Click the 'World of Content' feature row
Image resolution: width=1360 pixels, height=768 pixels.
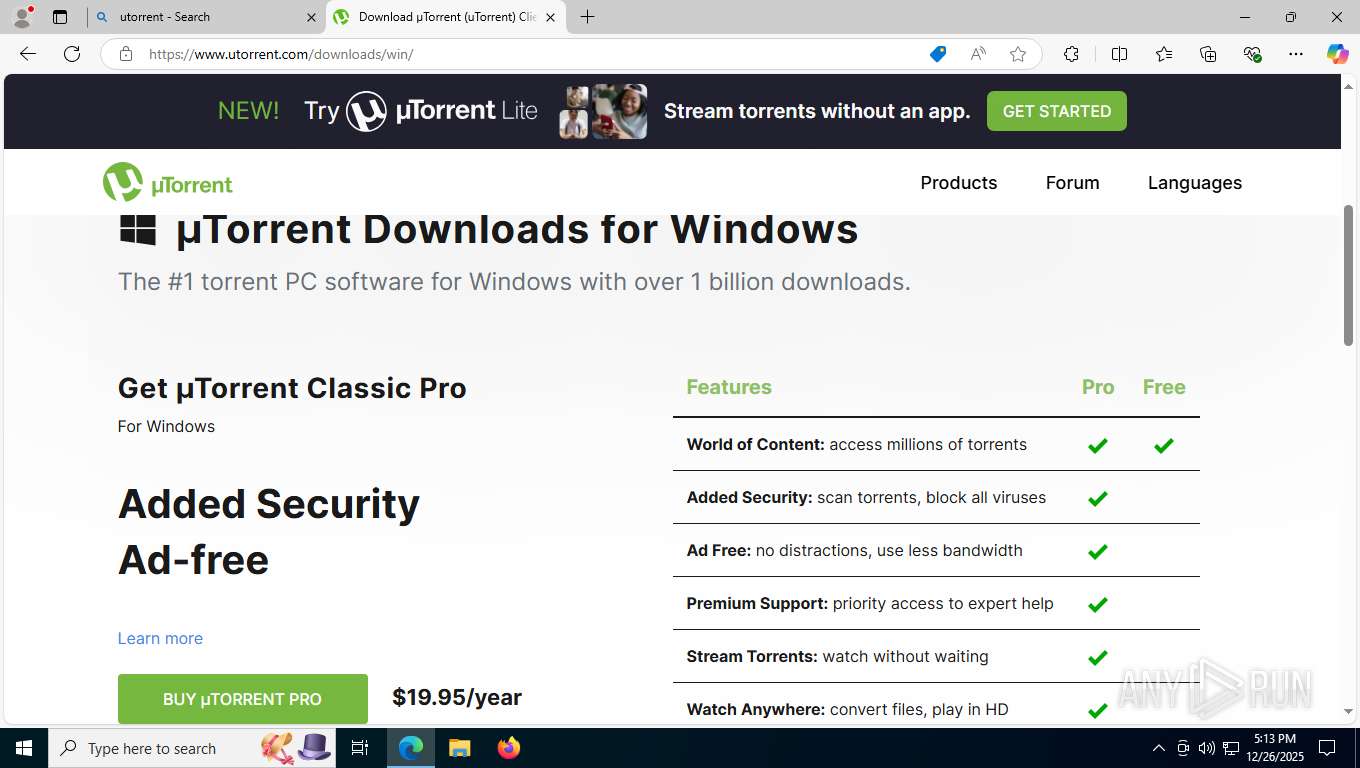coord(936,444)
